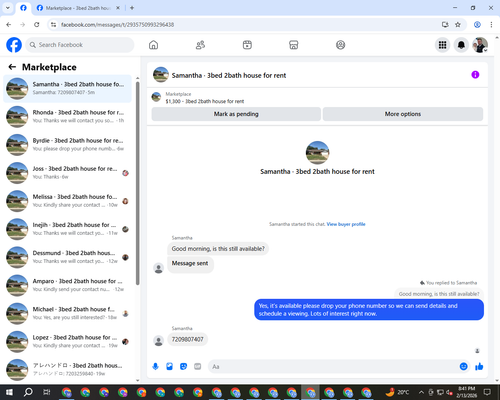This screenshot has height=400, width=500.
Task: Open the Facebook logo home link
Action: point(14,45)
